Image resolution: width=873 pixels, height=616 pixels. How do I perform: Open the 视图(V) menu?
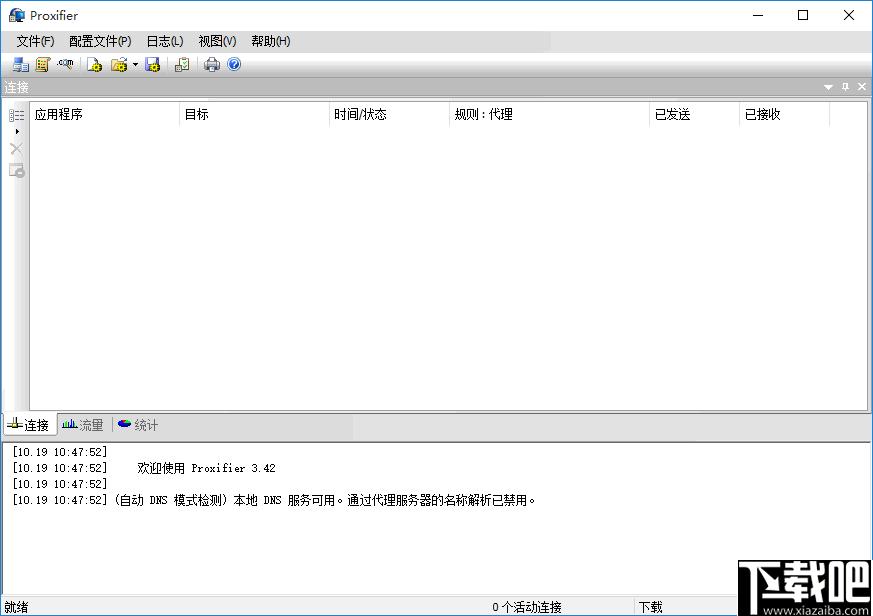tap(217, 41)
